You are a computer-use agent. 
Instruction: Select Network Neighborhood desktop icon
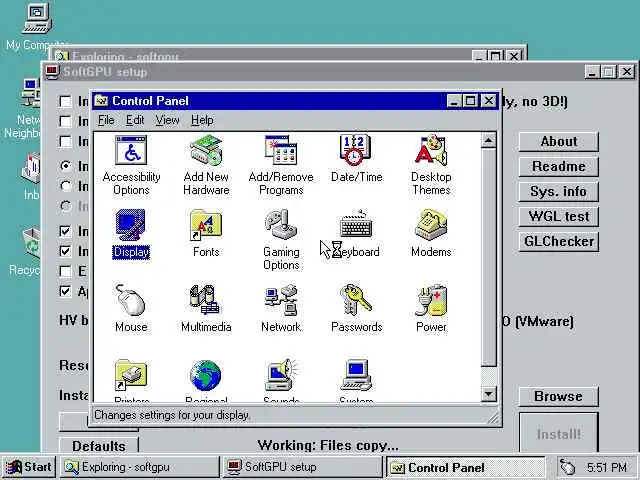tap(24, 108)
